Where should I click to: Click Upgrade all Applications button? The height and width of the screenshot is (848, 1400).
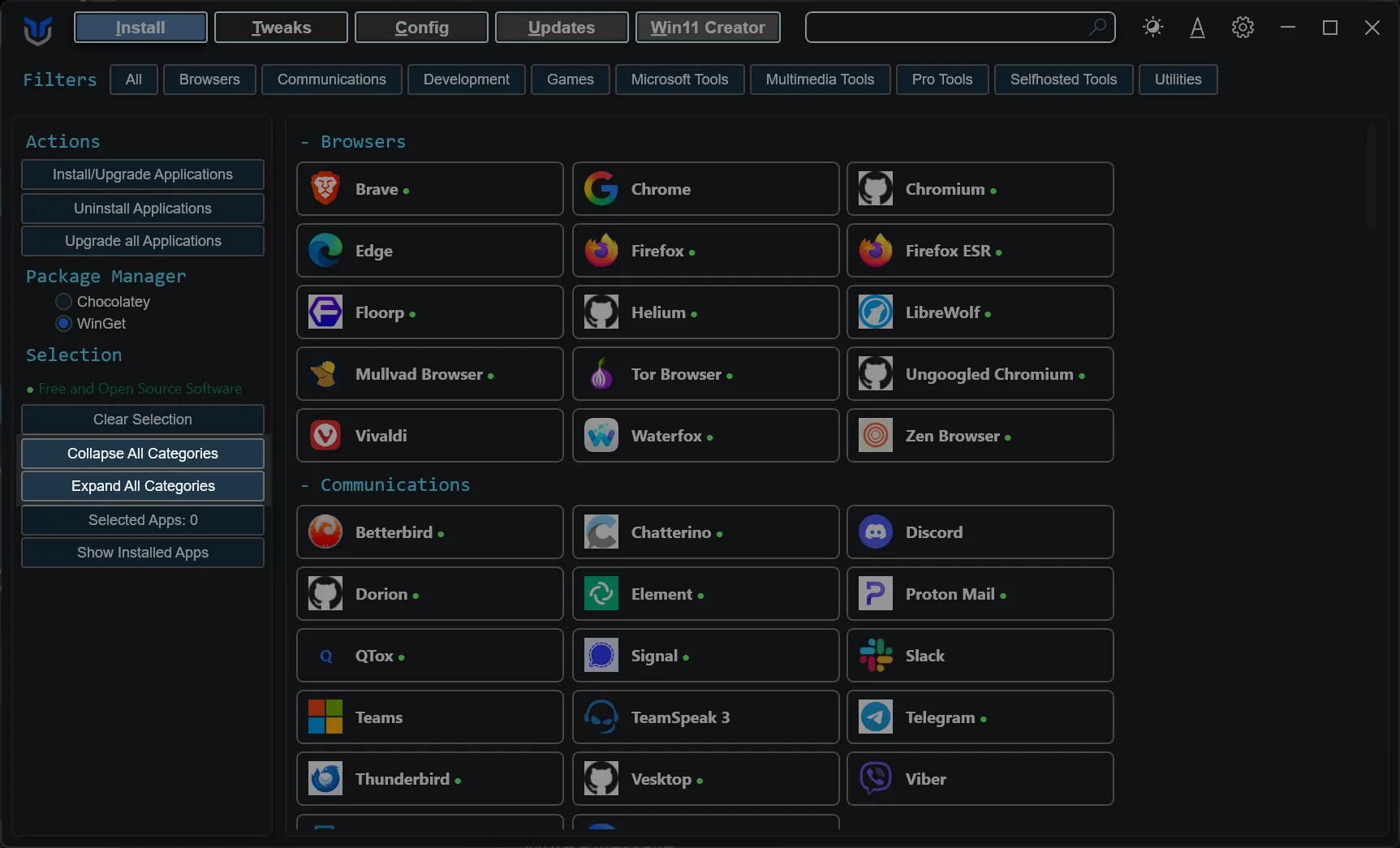[143, 241]
